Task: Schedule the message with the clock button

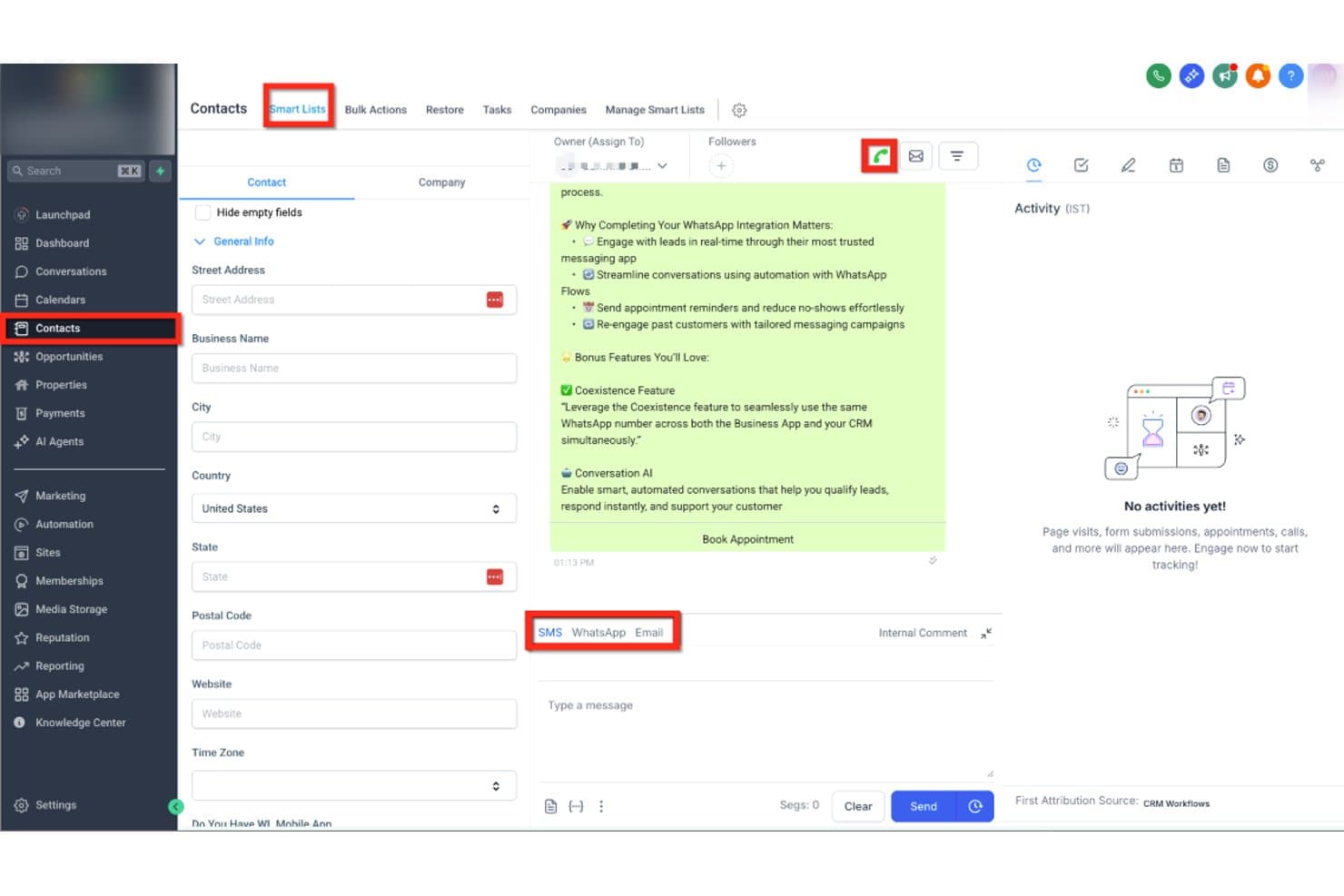Action: (x=975, y=806)
